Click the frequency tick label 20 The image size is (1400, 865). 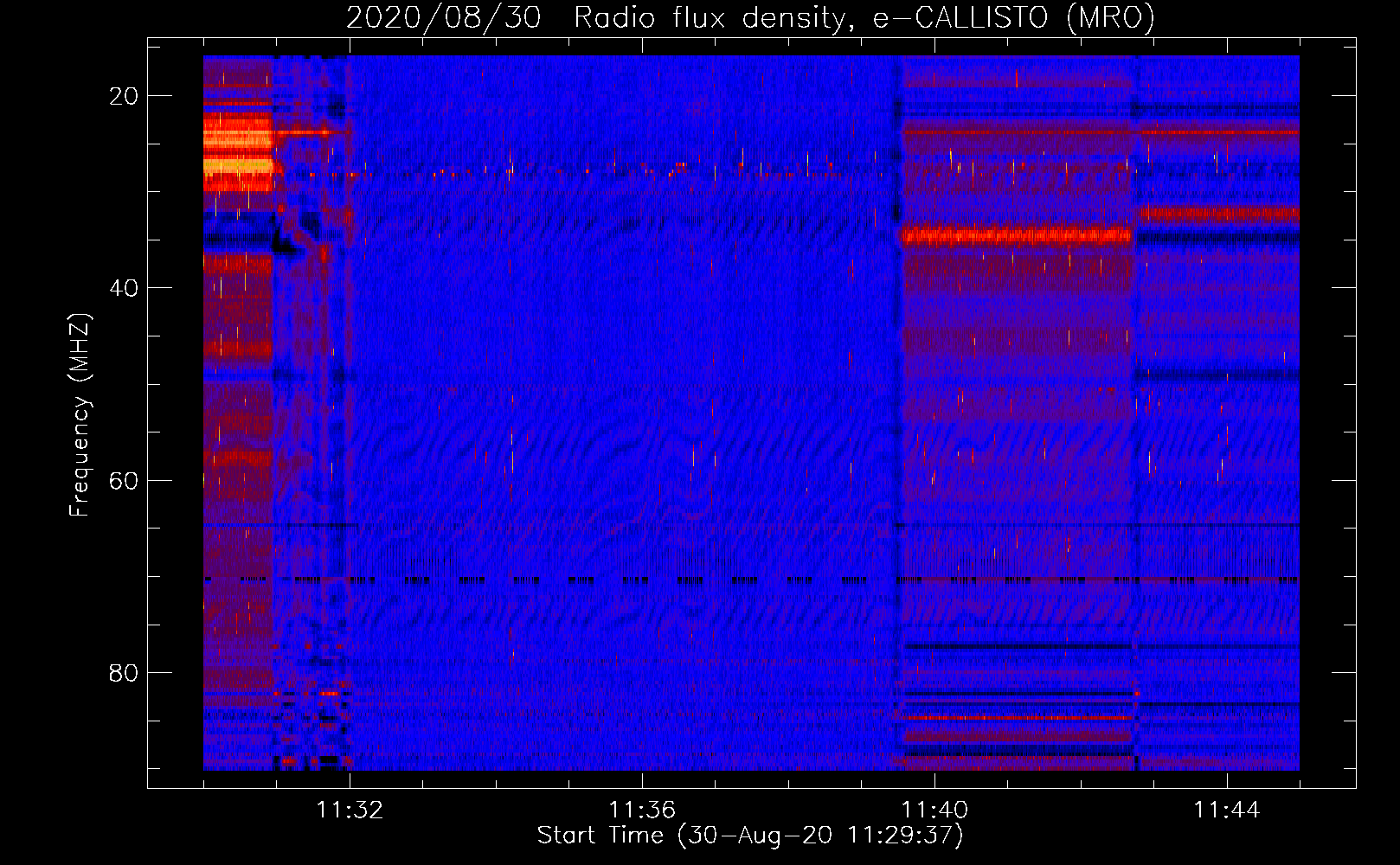[x=124, y=96]
